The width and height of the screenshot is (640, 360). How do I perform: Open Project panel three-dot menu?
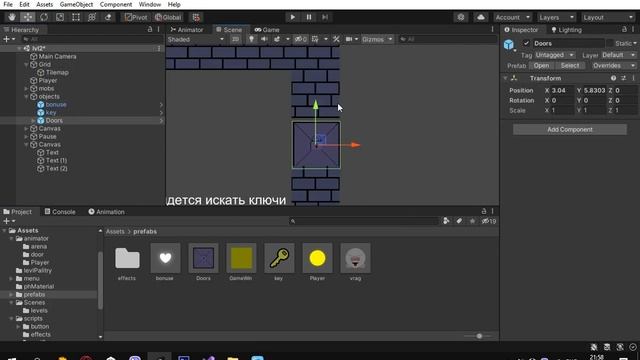[x=492, y=211]
